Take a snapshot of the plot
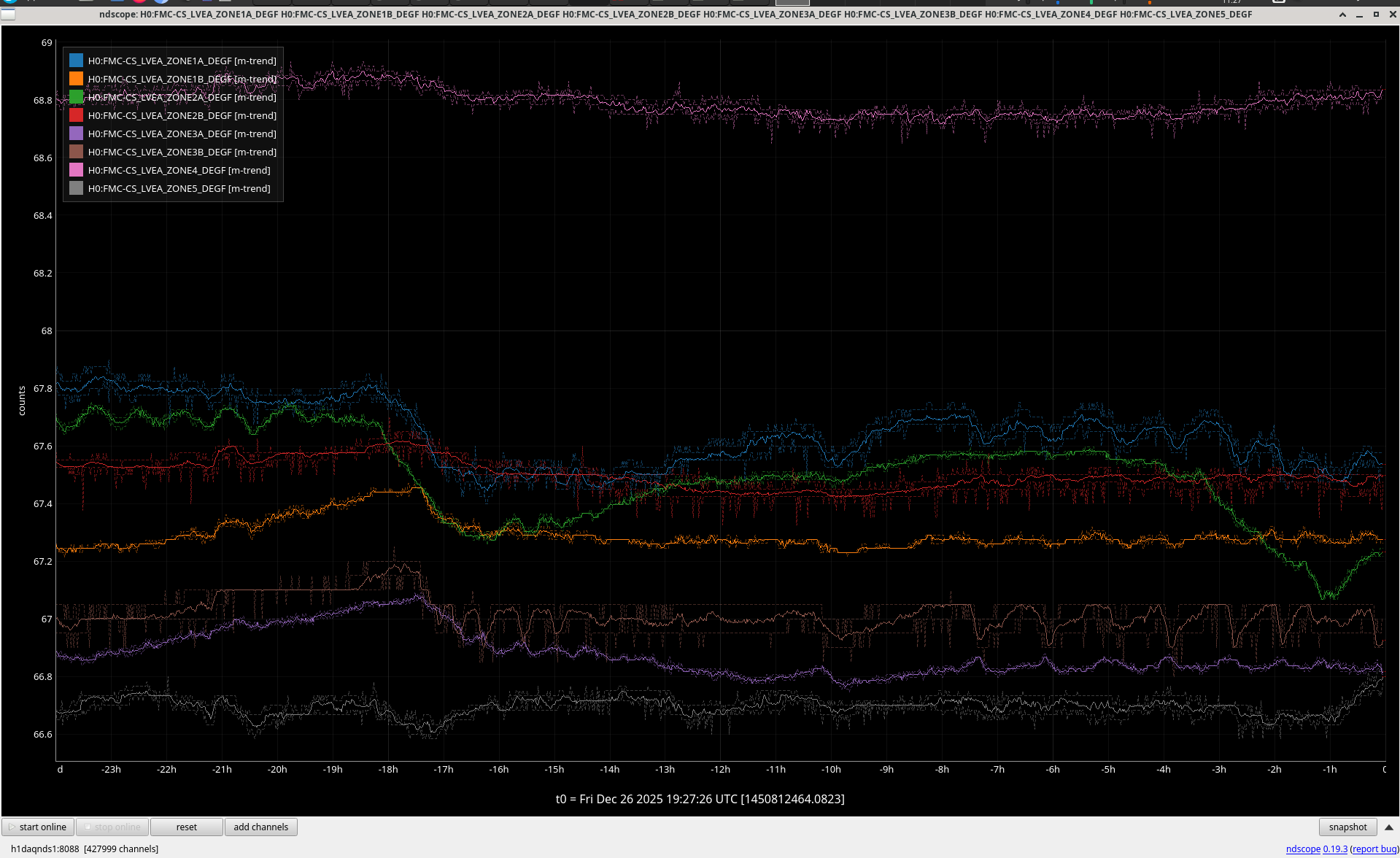 (1347, 827)
